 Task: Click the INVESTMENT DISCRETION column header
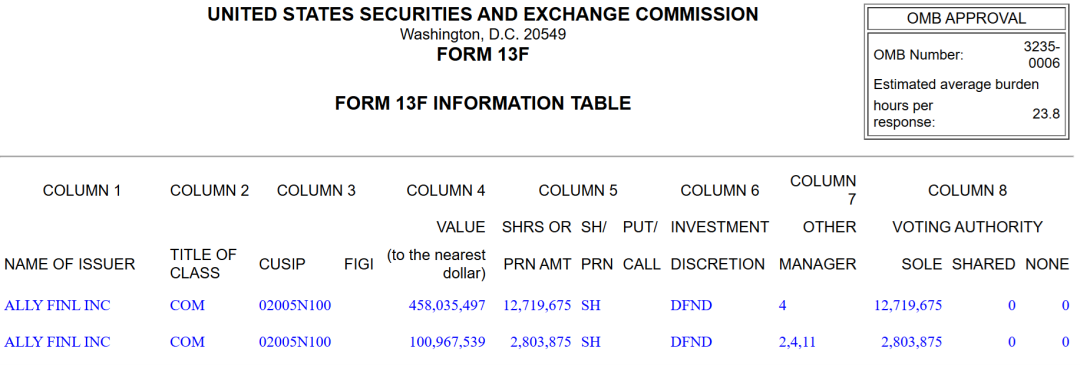coord(720,245)
